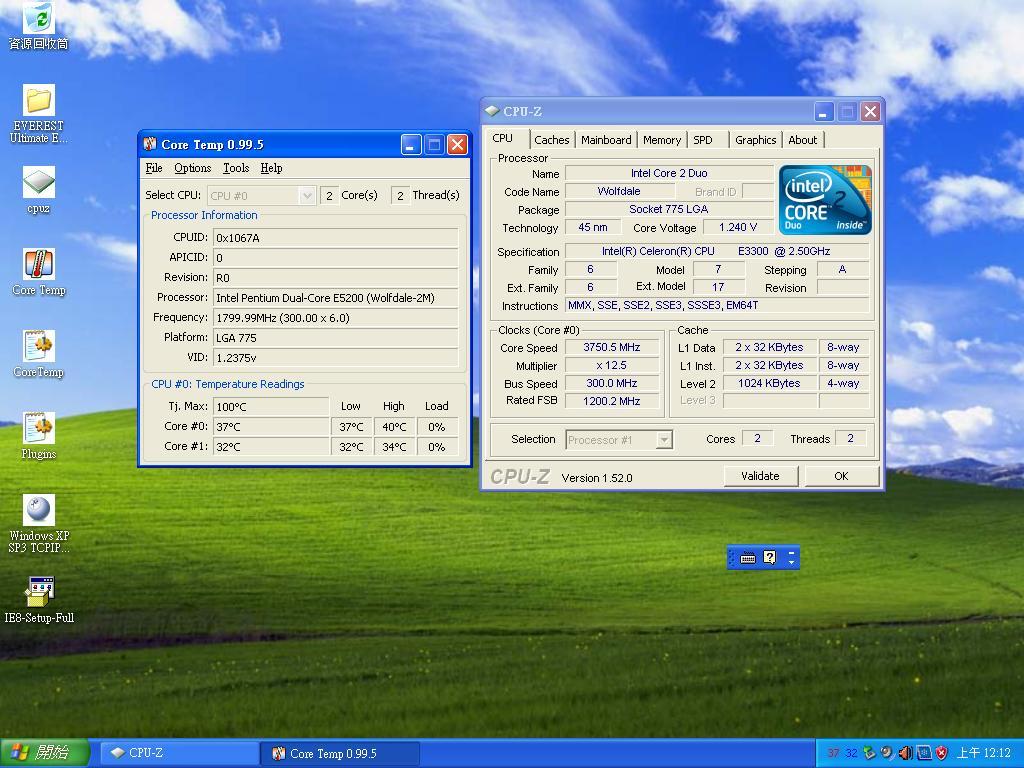The height and width of the screenshot is (768, 1024).
Task: Click the Multiplier value x 12.5
Action: pos(612,365)
